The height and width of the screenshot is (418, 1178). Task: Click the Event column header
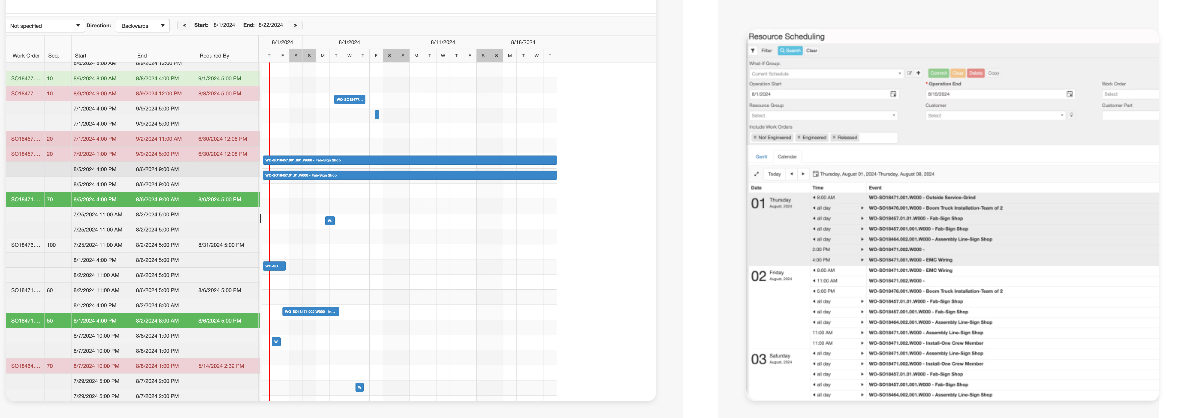[874, 188]
